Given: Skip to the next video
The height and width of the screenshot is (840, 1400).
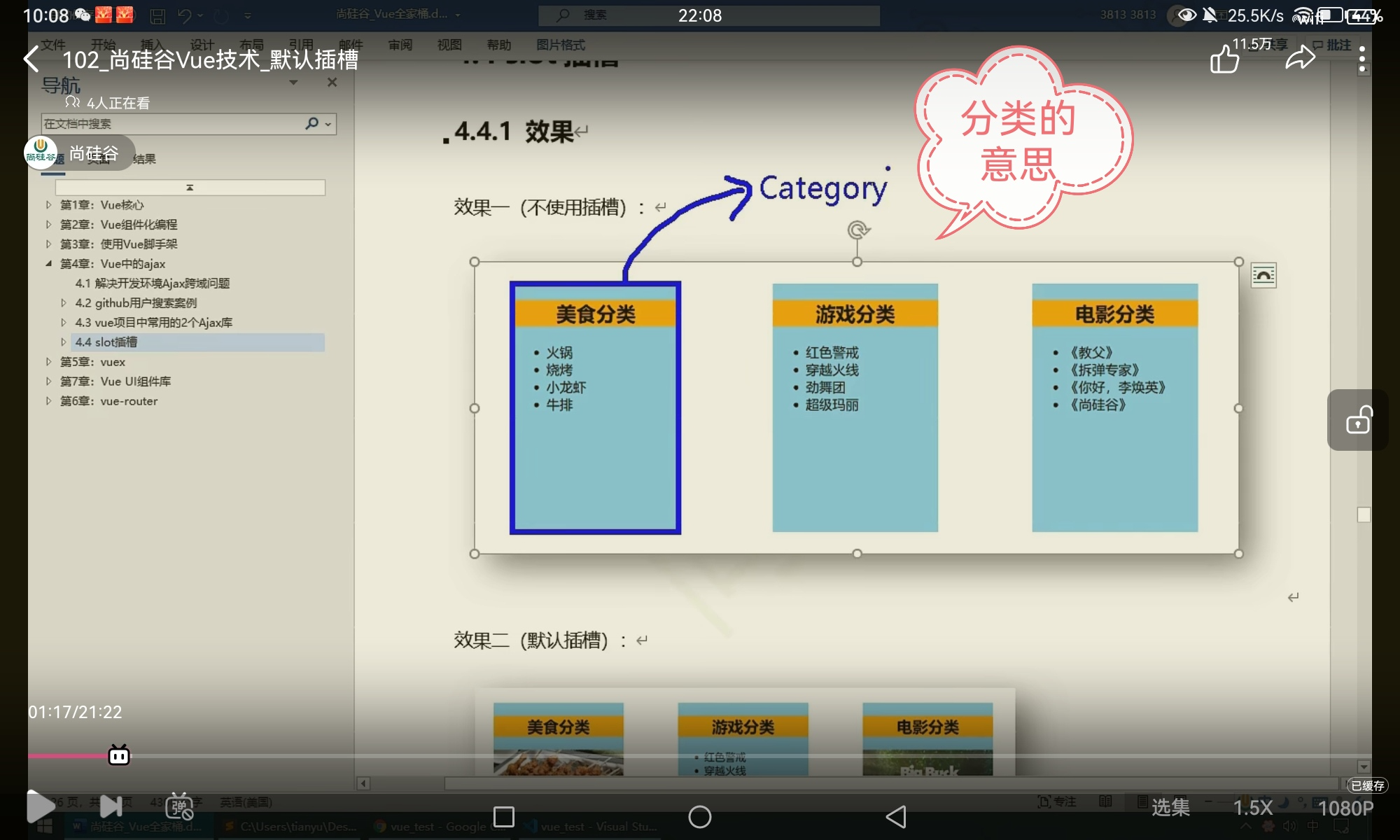Looking at the screenshot, I should pos(111,806).
